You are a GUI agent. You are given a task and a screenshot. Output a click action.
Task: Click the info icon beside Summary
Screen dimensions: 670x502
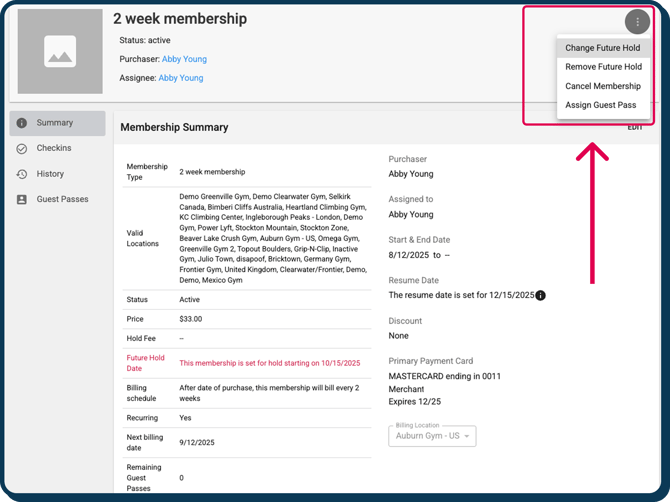(x=22, y=123)
